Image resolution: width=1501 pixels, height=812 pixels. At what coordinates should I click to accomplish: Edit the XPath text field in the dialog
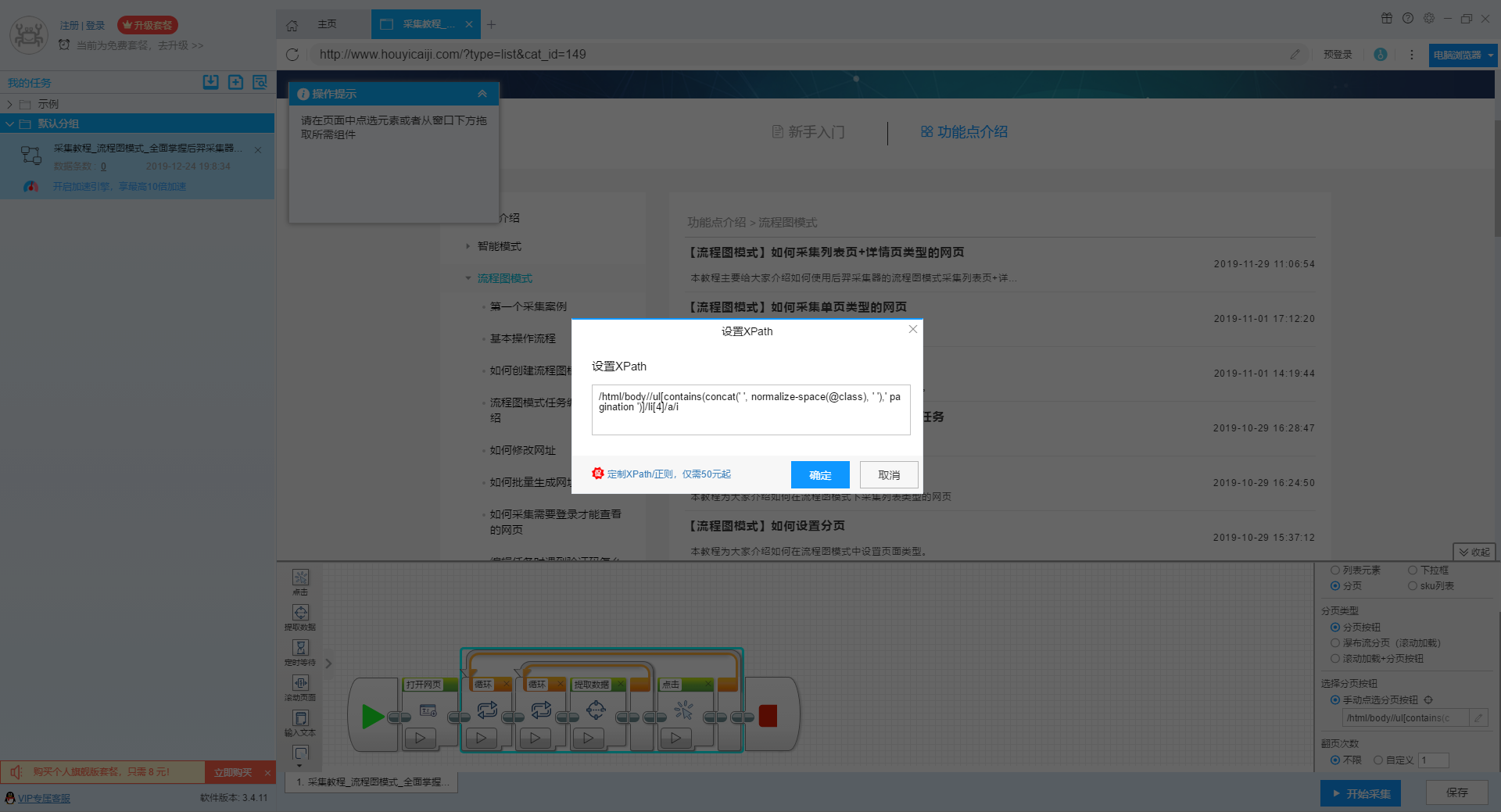click(750, 410)
